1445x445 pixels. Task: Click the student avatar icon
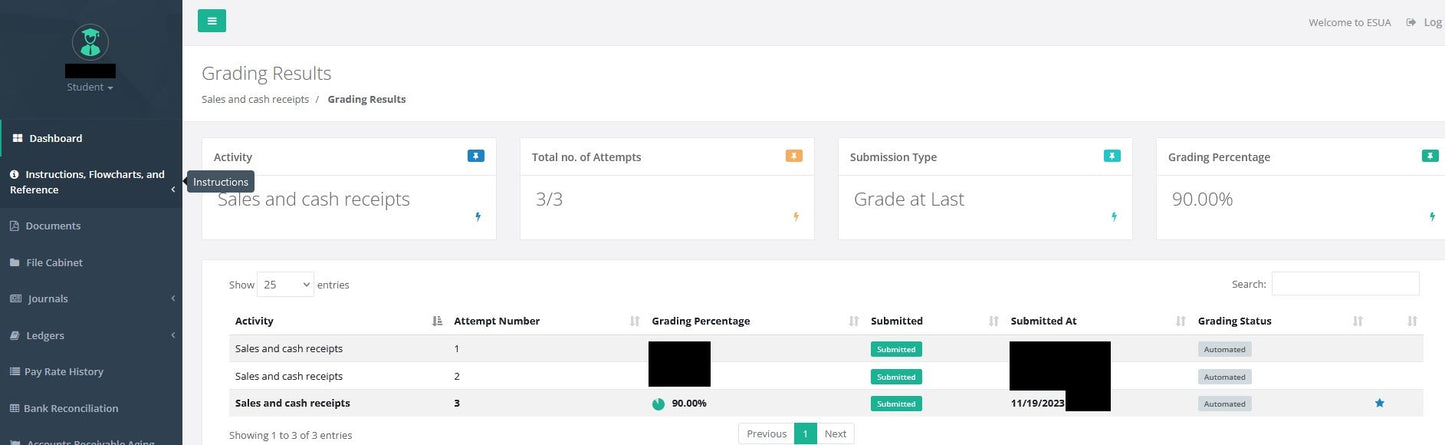tap(91, 42)
